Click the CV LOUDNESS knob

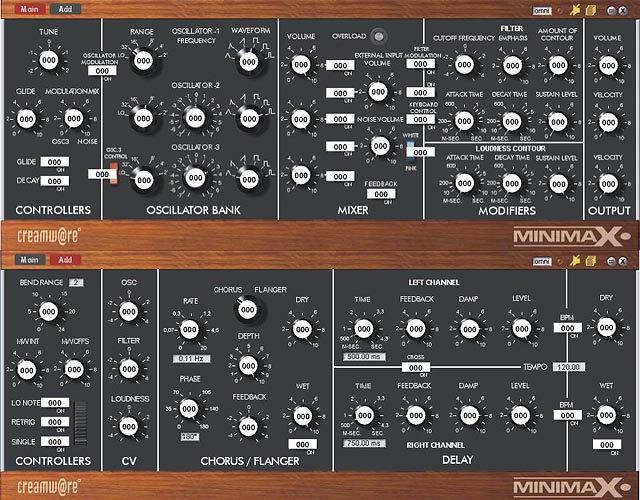(x=129, y=427)
